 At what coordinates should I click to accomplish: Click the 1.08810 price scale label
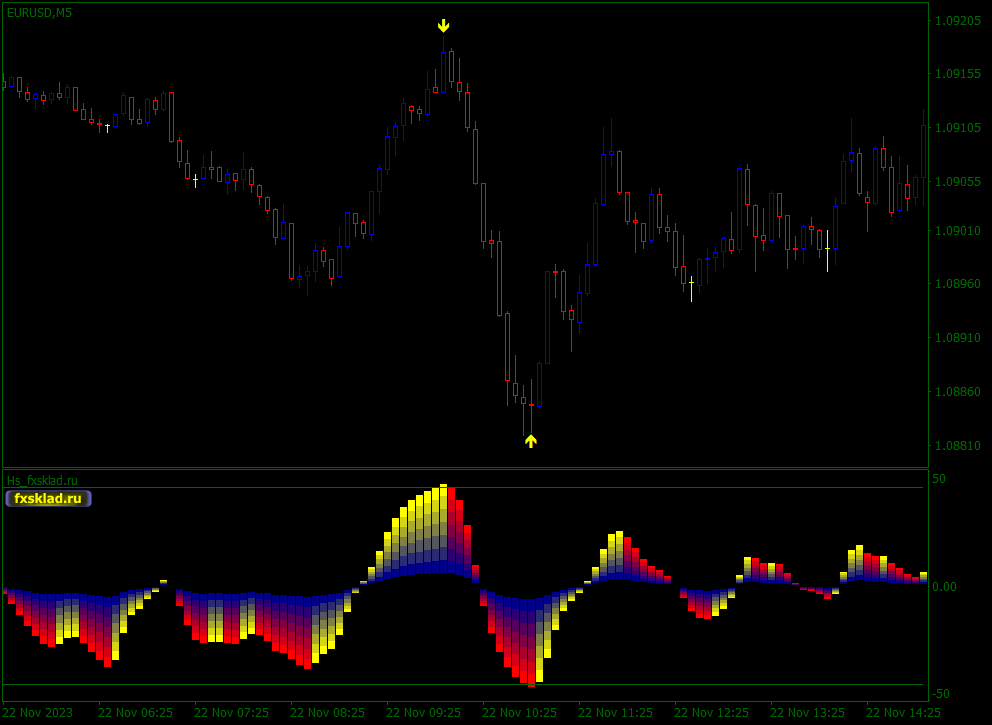tap(958, 445)
